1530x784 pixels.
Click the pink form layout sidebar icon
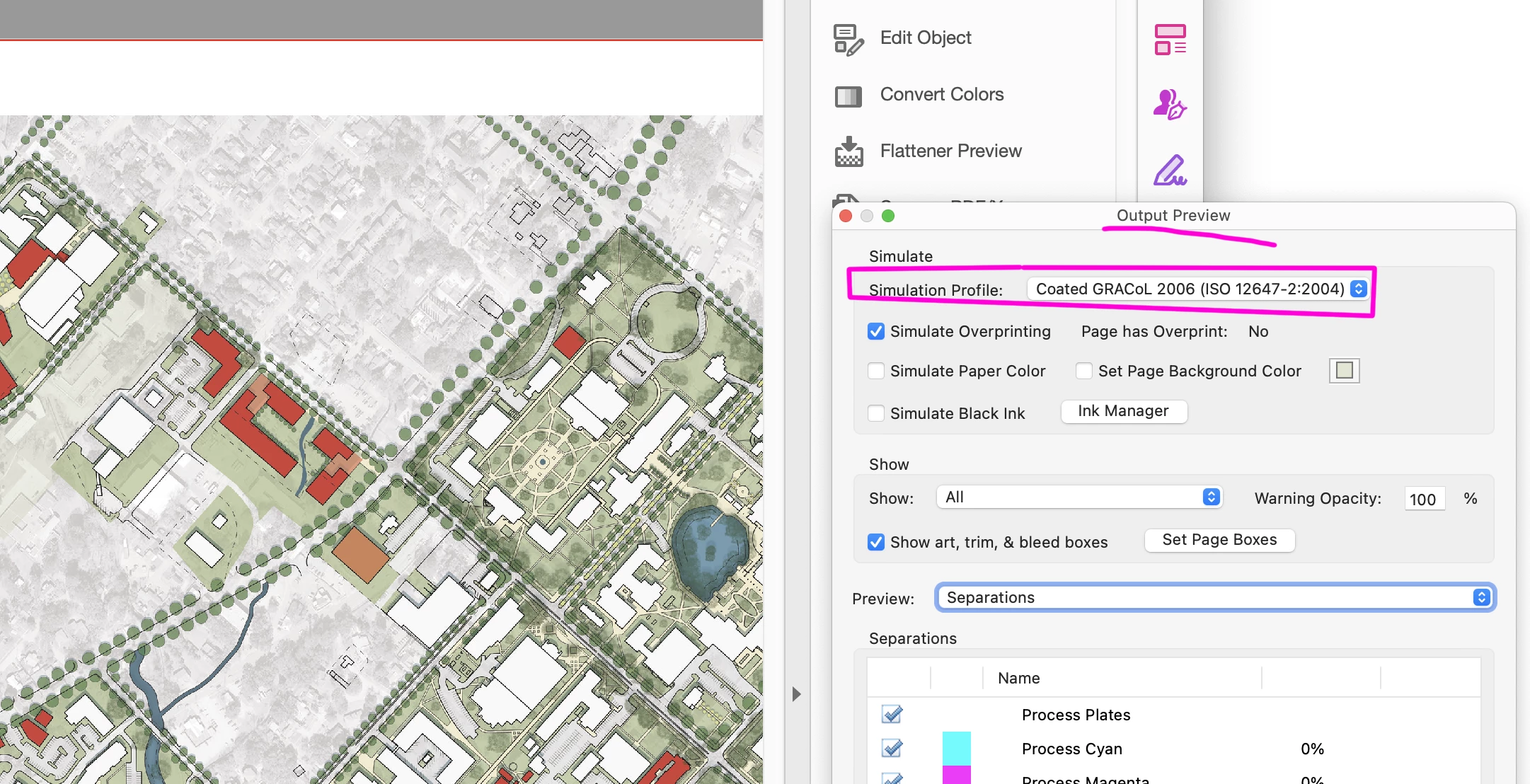pos(1170,40)
